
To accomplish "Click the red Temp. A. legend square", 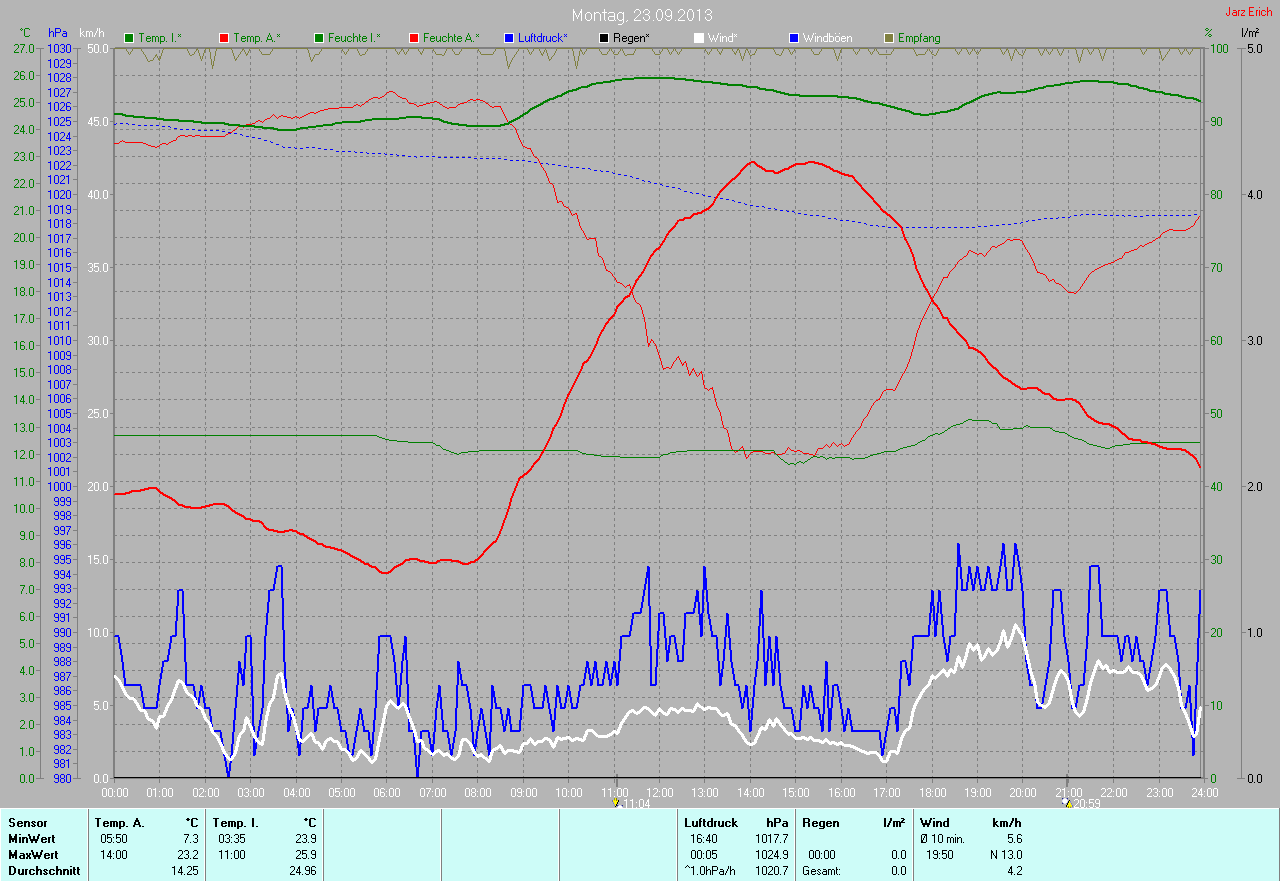I will click(224, 38).
